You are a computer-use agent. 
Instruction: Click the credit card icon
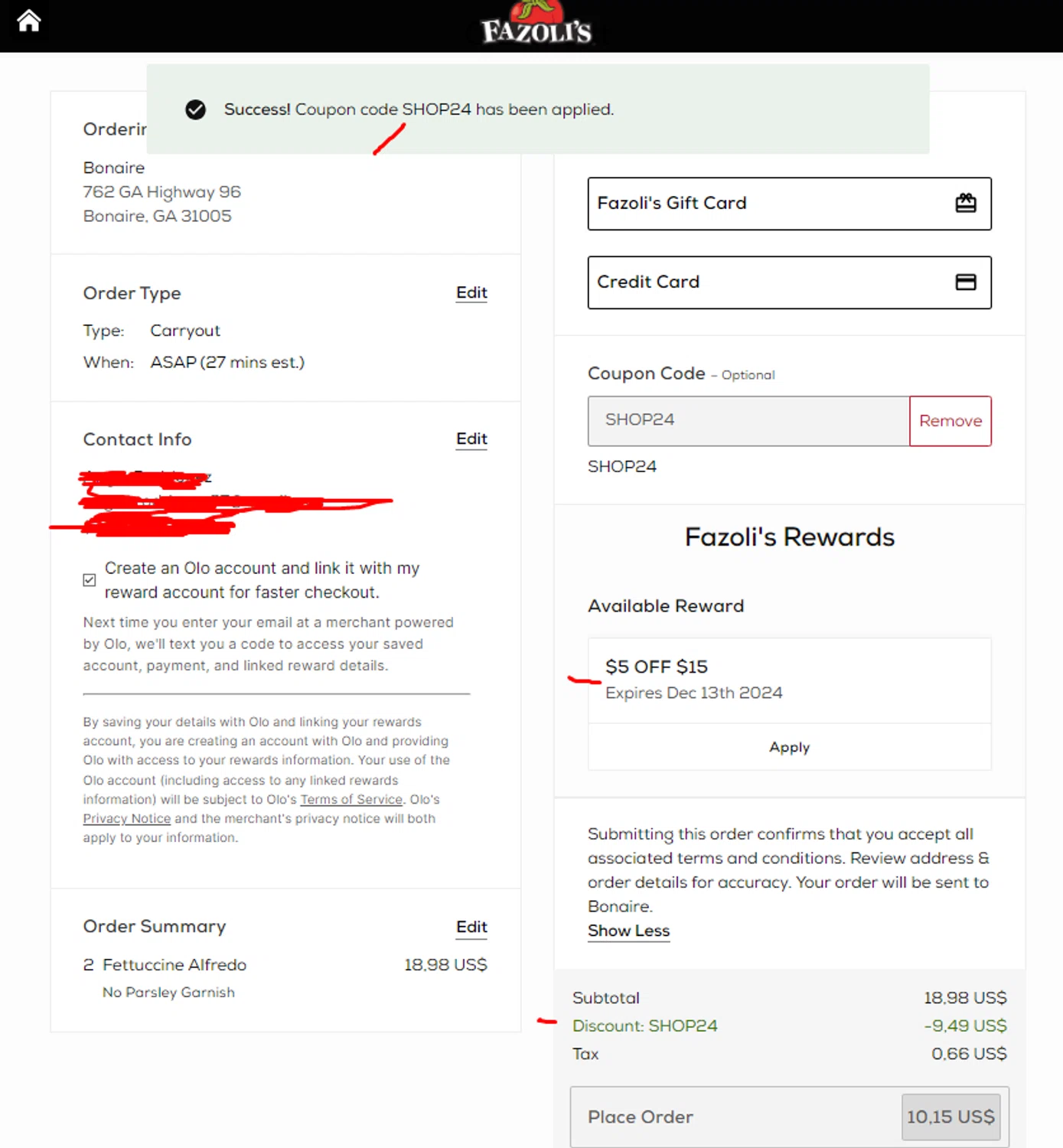point(966,282)
